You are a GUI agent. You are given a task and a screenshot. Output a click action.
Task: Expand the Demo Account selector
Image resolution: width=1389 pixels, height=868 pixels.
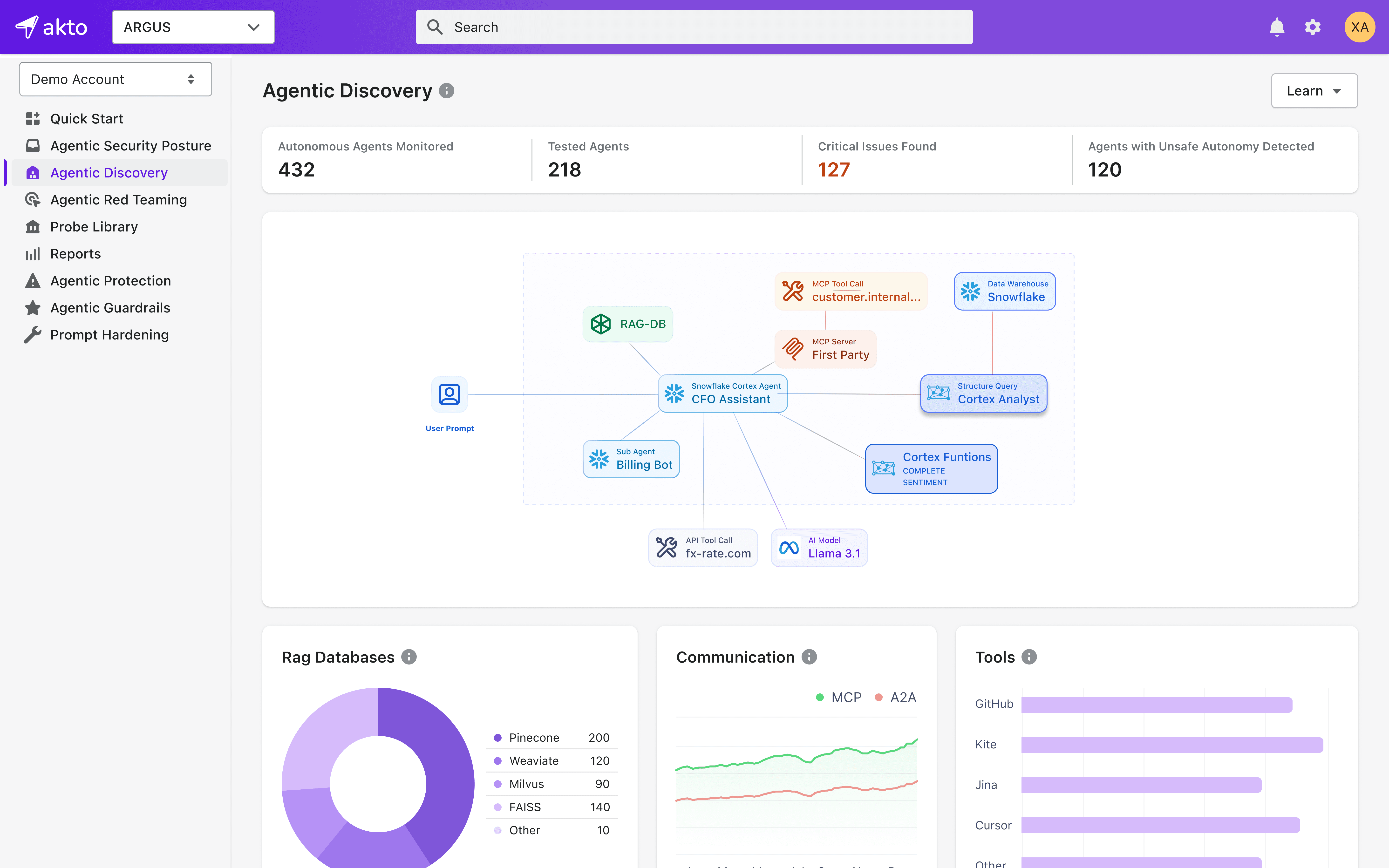click(115, 79)
